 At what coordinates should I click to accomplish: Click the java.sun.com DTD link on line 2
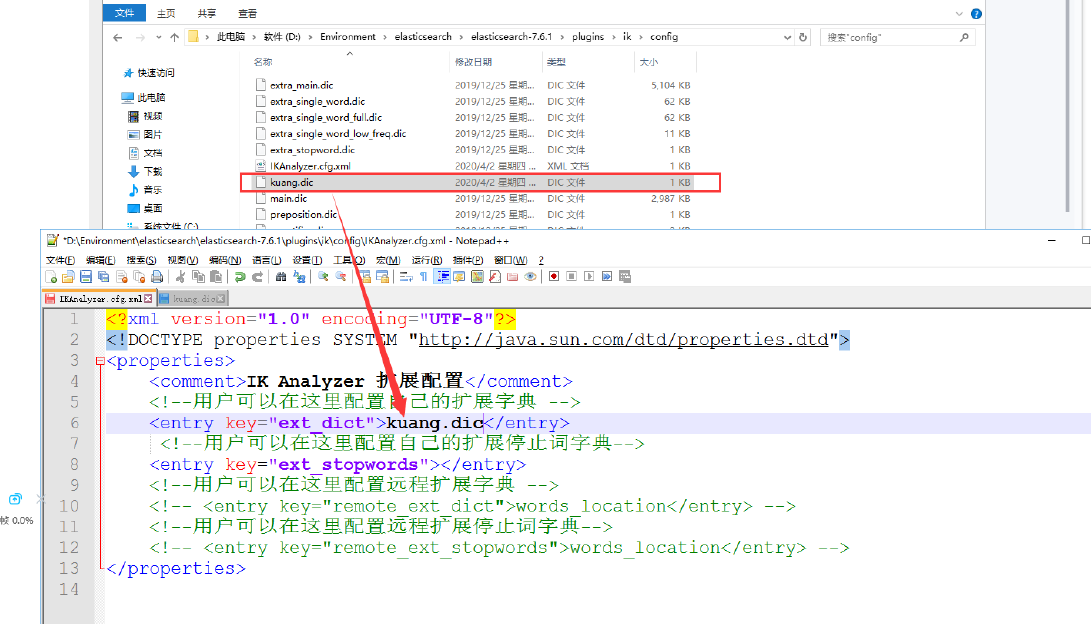[x=624, y=340]
